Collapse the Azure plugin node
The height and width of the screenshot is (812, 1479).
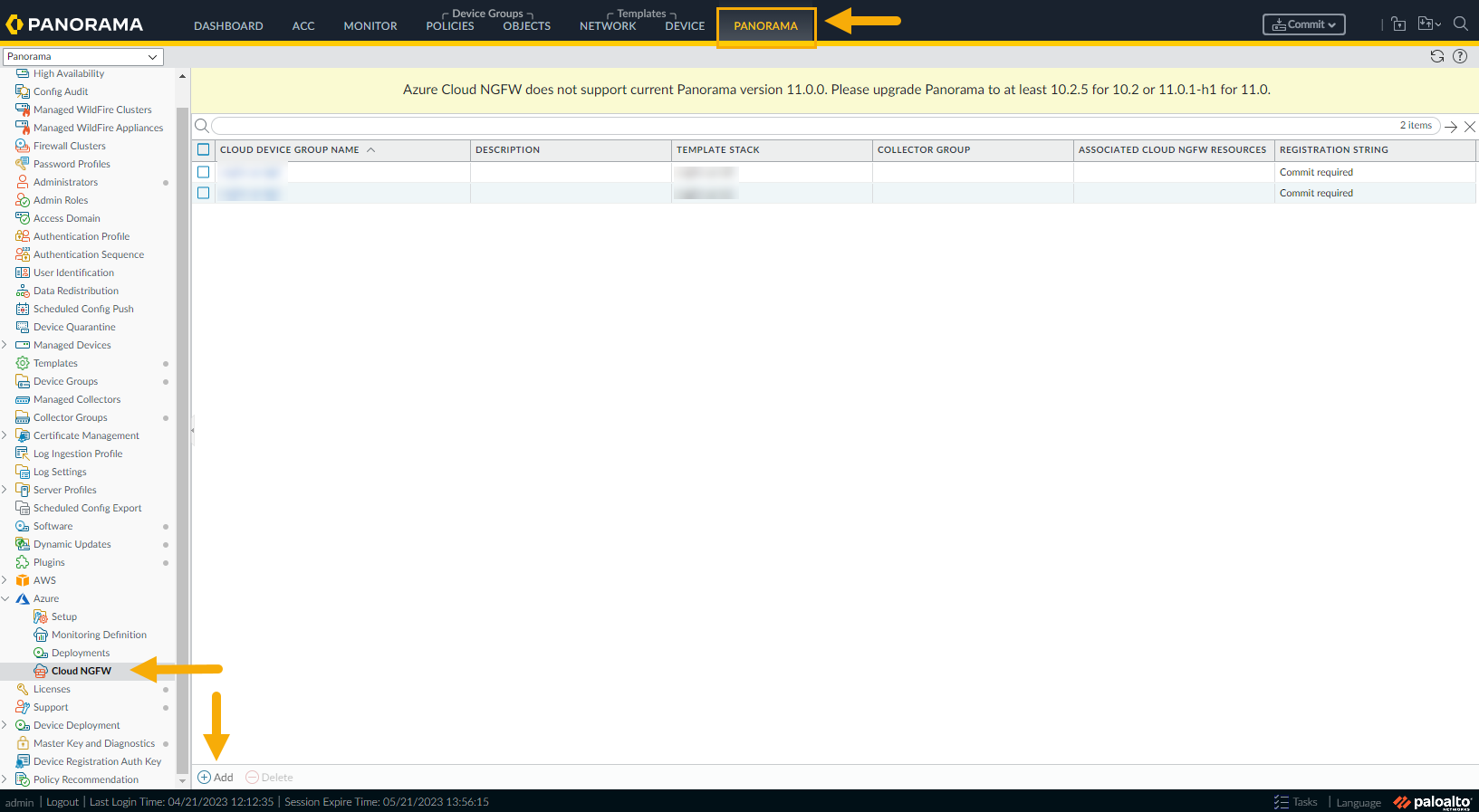point(5,598)
